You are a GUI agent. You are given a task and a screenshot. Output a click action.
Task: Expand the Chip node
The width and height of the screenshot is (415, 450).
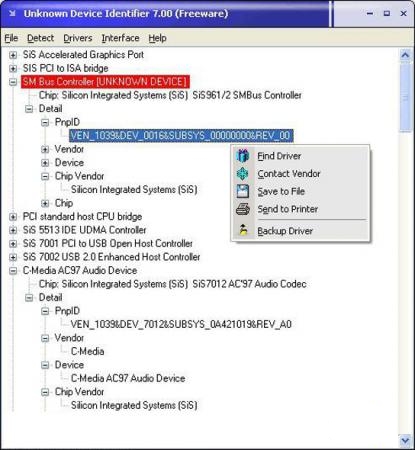point(45,203)
